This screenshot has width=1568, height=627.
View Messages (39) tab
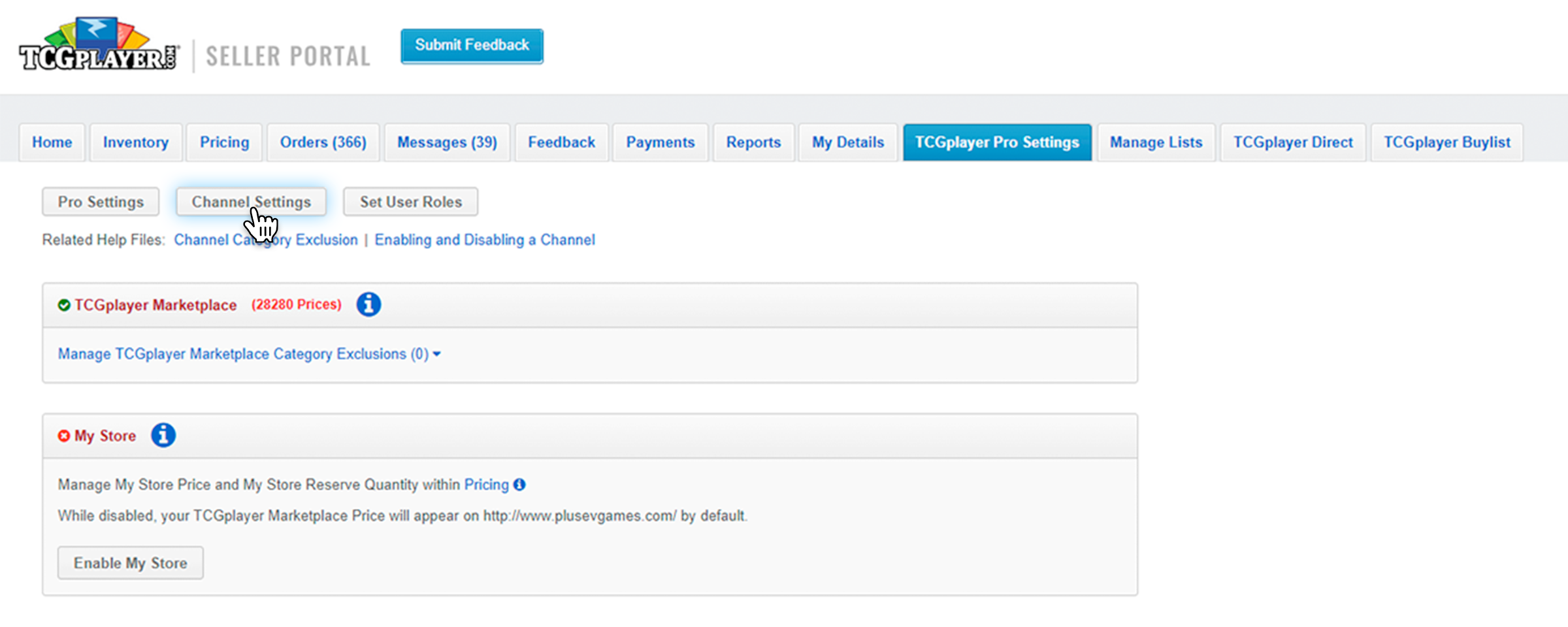(448, 142)
